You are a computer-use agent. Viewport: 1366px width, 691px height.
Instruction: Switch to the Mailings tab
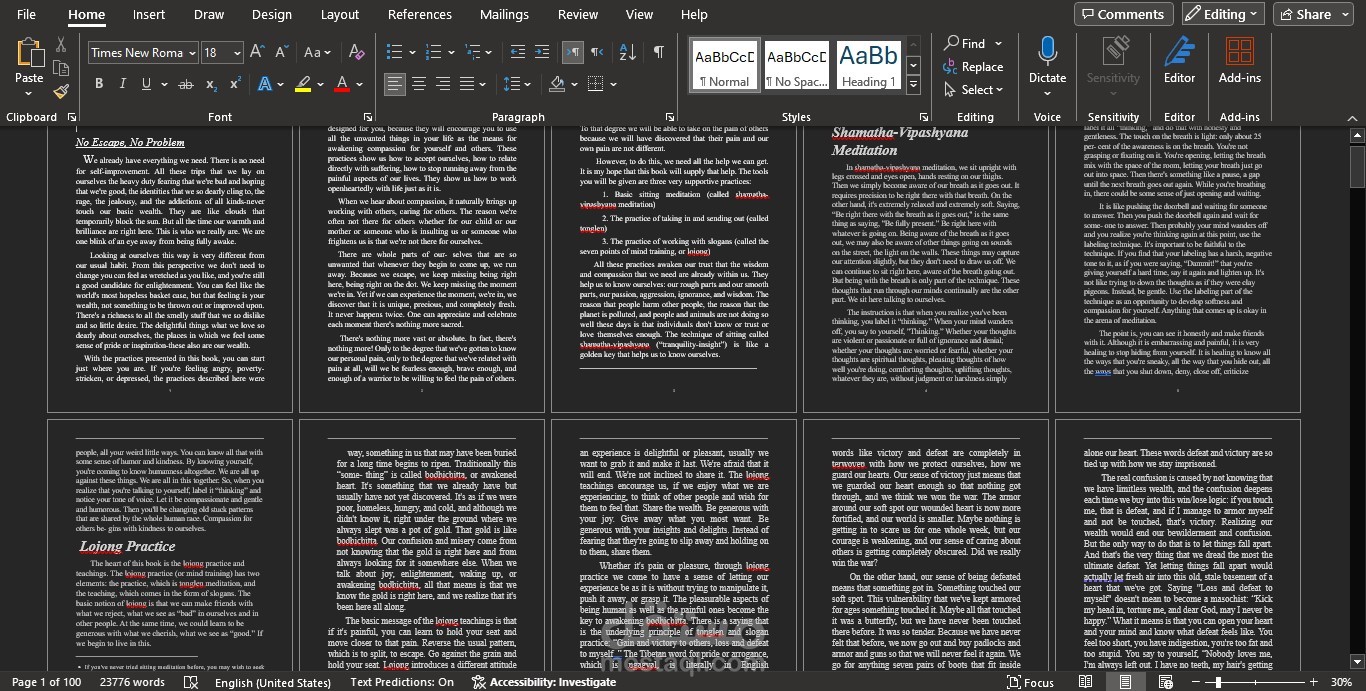point(504,14)
